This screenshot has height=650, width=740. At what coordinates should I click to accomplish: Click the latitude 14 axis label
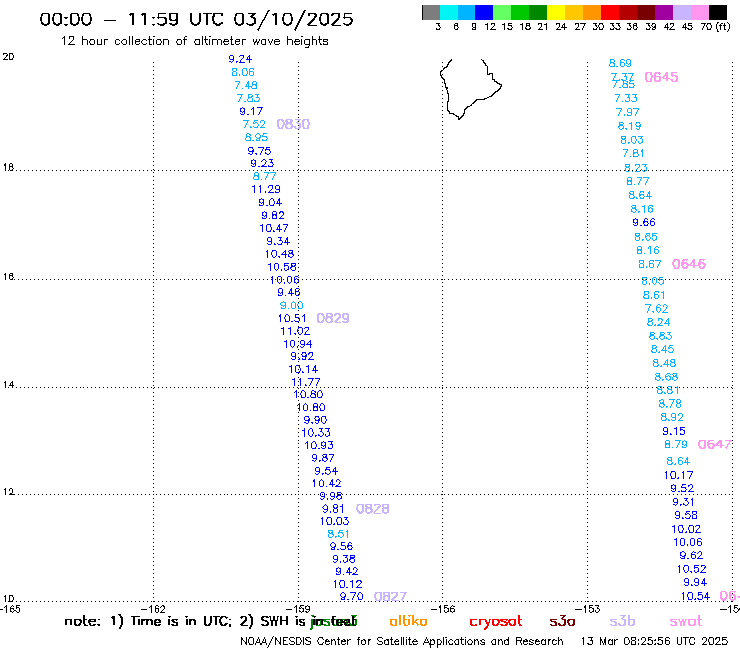[8, 385]
